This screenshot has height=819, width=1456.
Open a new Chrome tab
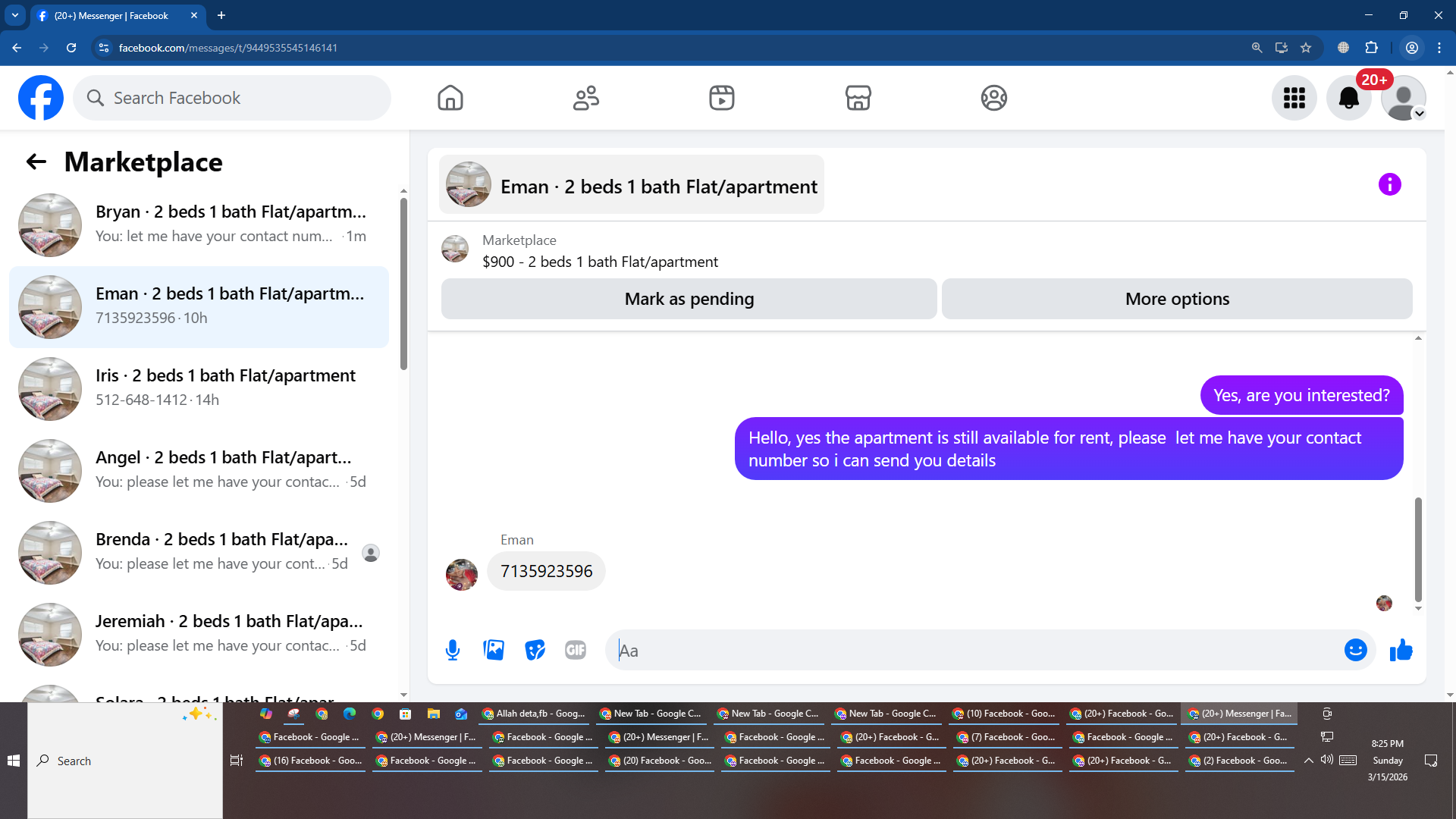pyautogui.click(x=221, y=15)
